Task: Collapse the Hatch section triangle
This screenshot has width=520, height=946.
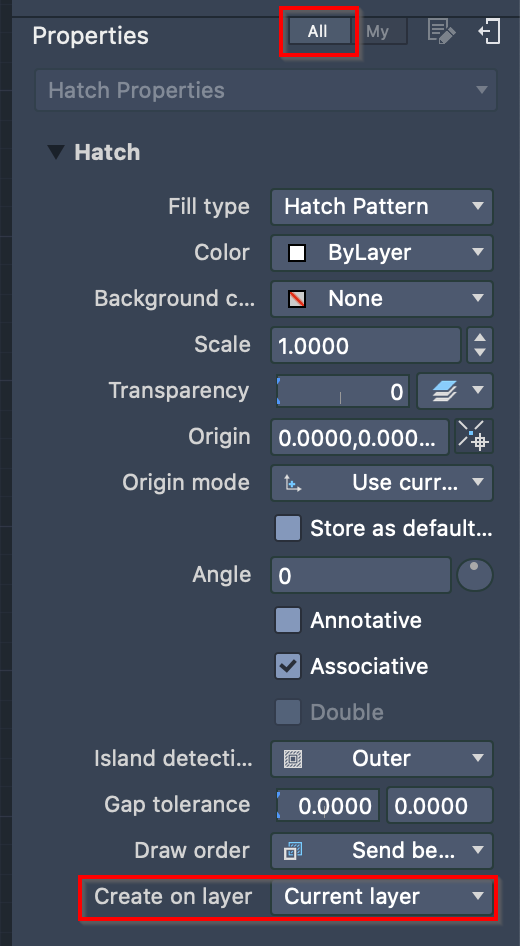Action: 57,152
